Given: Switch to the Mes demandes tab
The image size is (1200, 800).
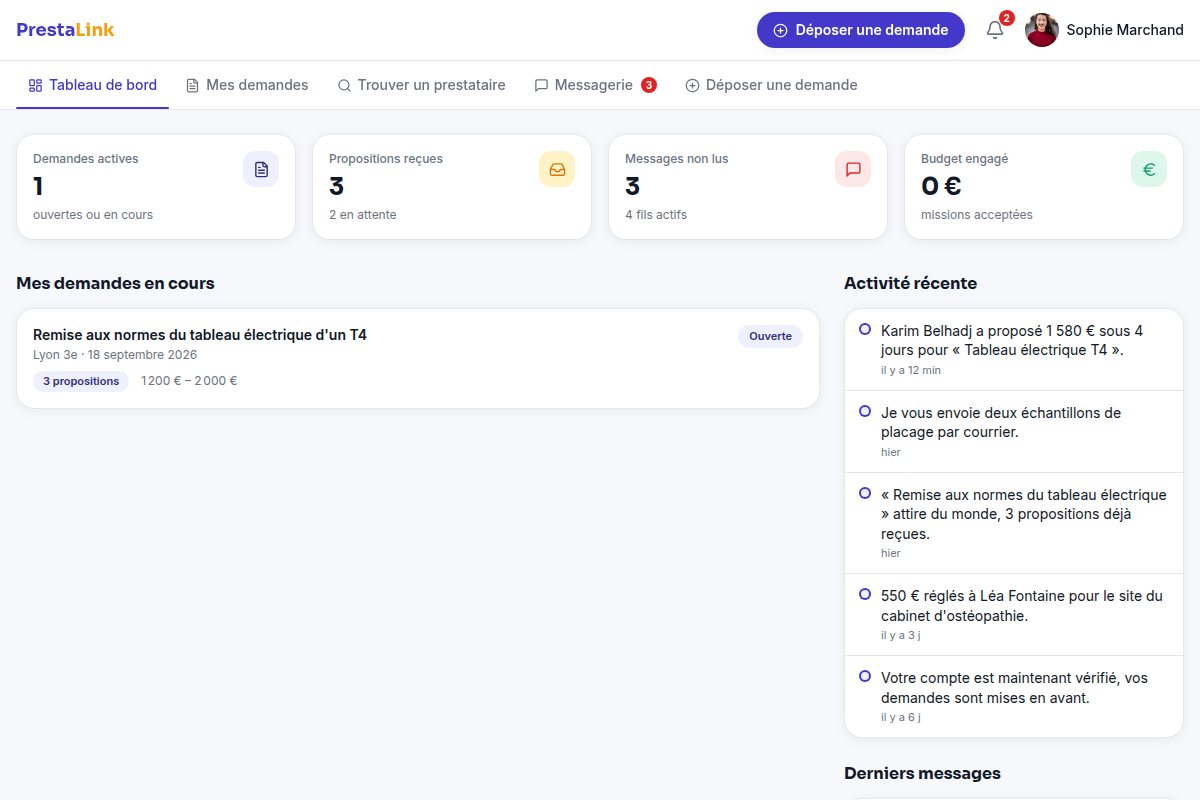Looking at the screenshot, I should [x=247, y=85].
